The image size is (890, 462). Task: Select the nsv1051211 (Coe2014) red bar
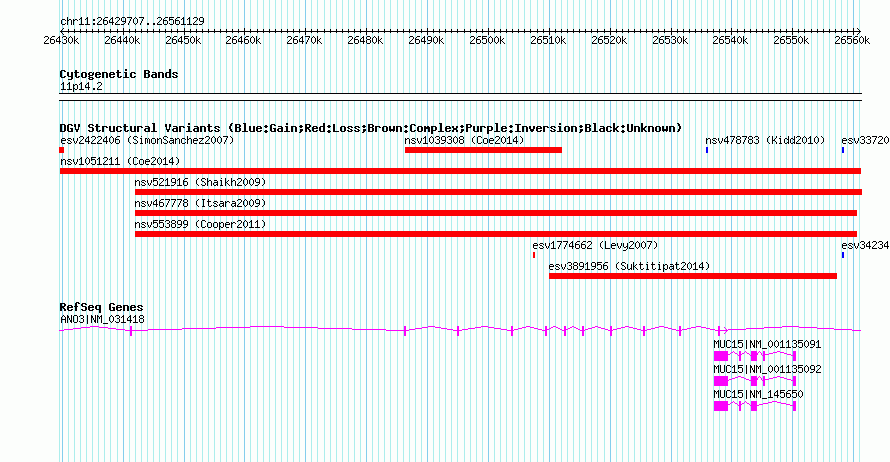click(460, 171)
